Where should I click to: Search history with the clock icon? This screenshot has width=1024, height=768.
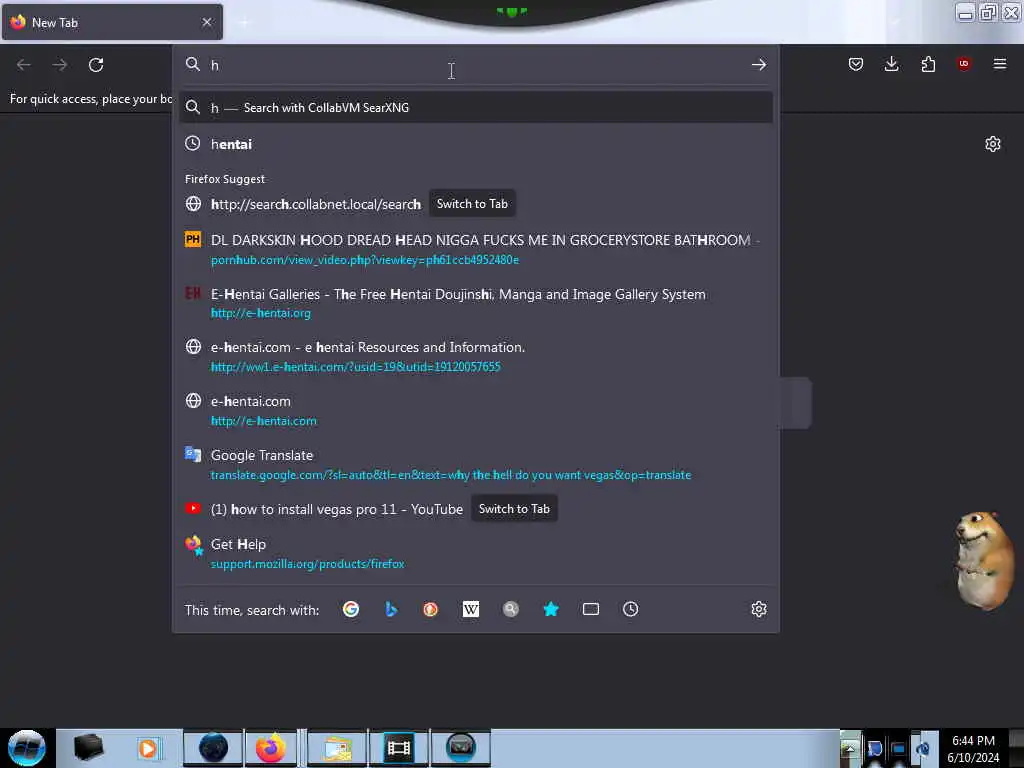click(630, 609)
